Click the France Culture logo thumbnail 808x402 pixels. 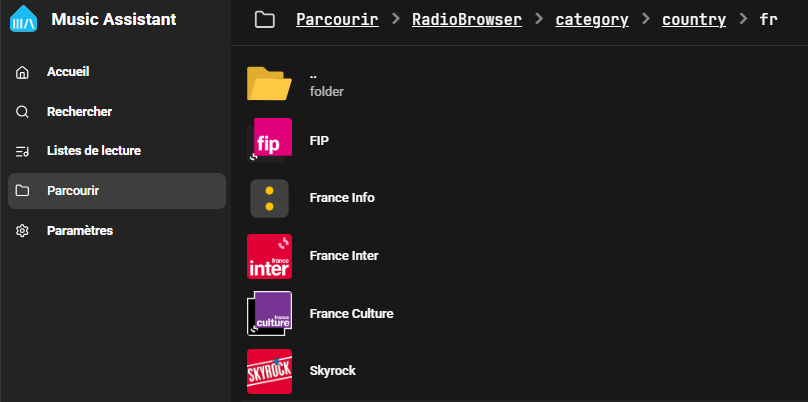pos(269,314)
